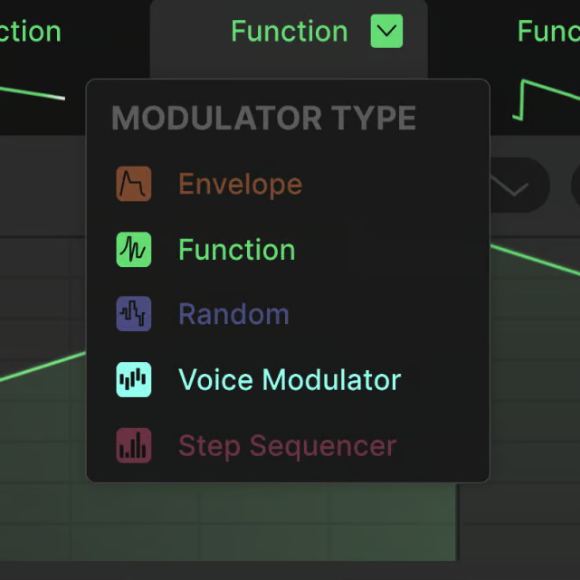Pick Random as modulator type
Screen dimensions: 580x580
[x=234, y=314]
